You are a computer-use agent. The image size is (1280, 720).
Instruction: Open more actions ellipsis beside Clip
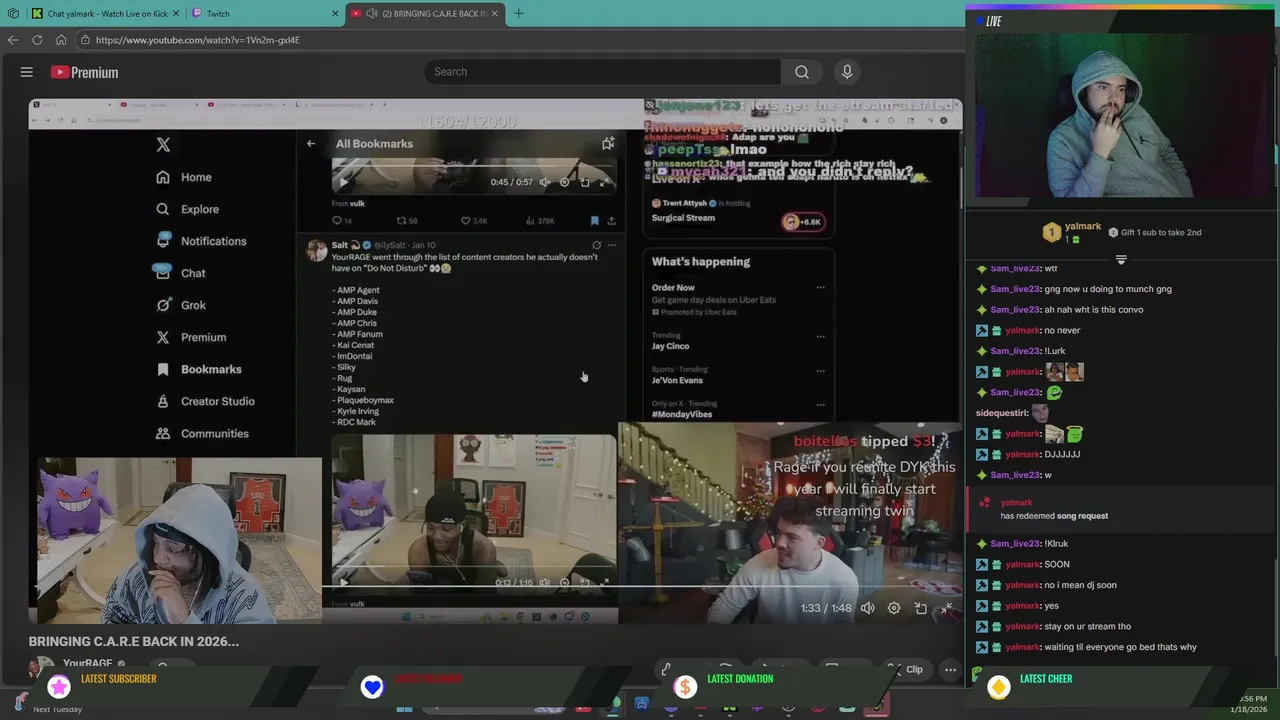951,670
